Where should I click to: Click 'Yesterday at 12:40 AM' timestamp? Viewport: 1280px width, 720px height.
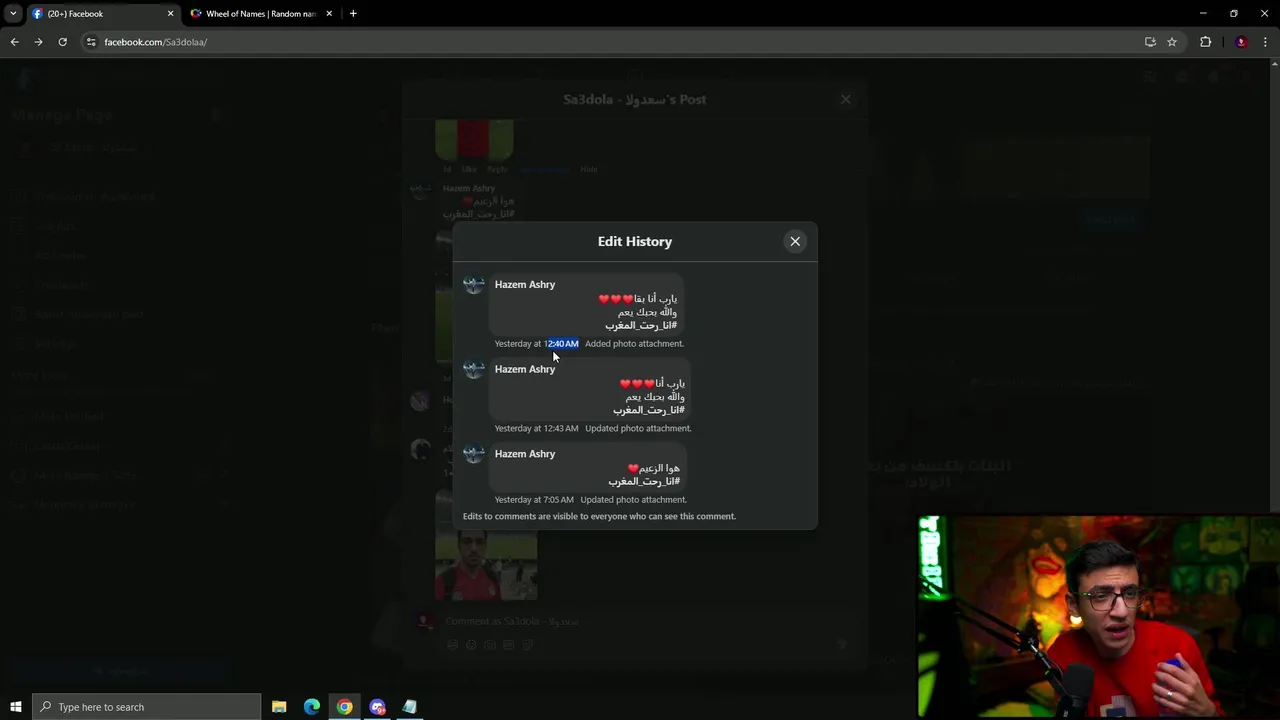click(537, 344)
